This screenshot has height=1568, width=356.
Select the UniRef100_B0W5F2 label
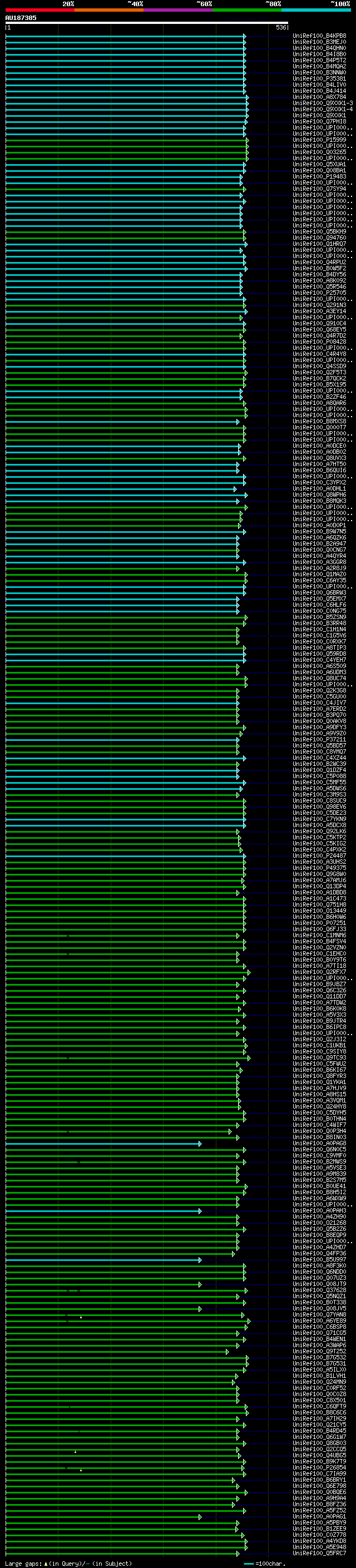tap(319, 269)
